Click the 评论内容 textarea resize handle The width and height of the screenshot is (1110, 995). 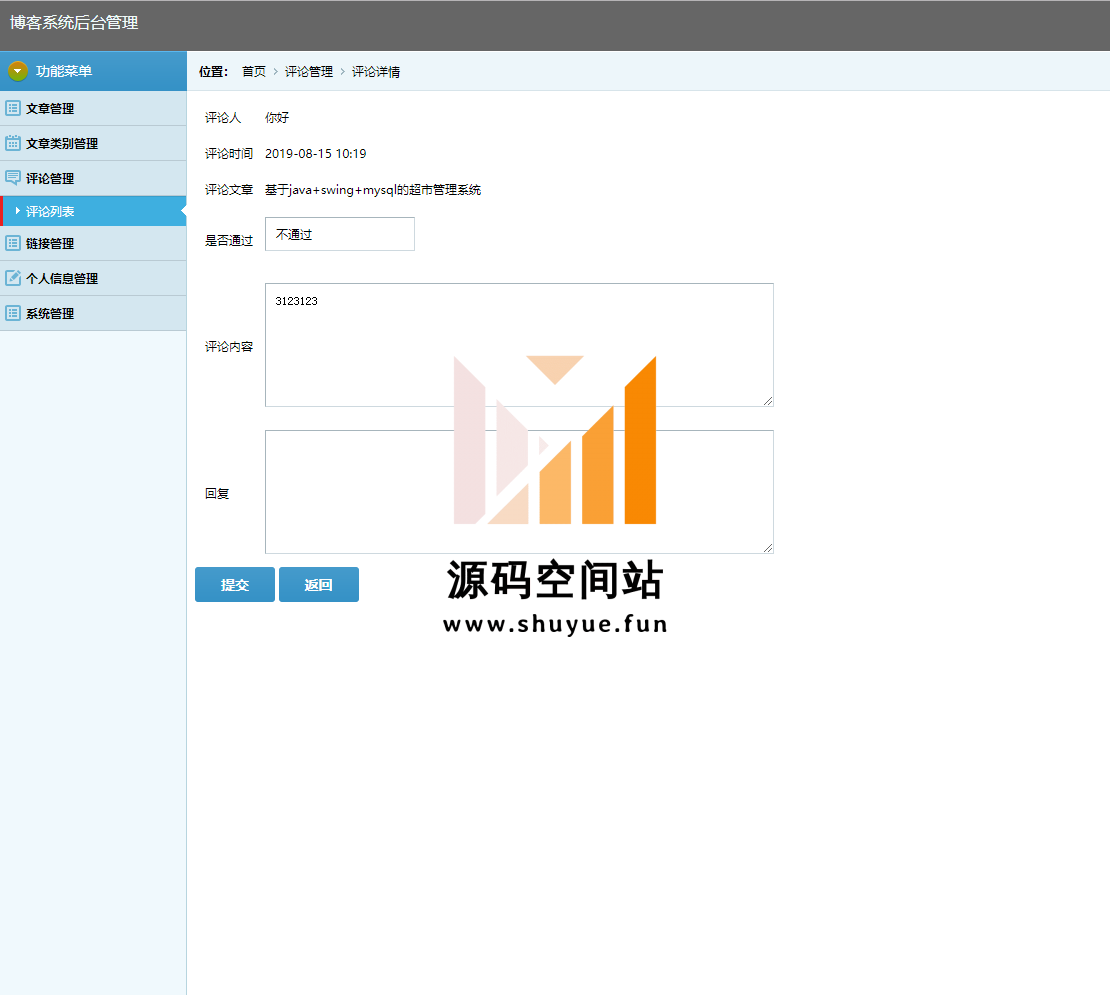[768, 401]
